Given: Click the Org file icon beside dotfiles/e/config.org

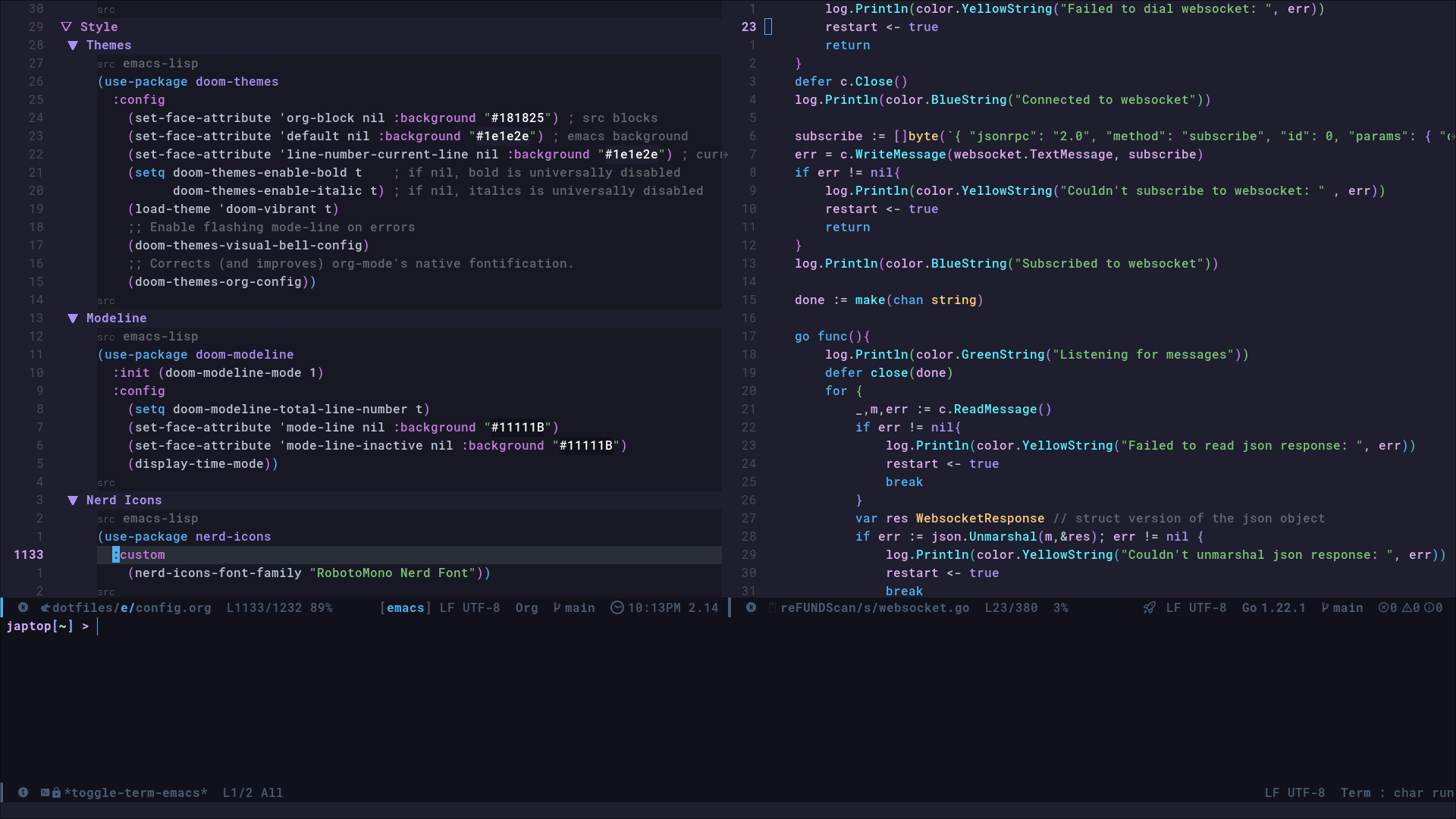Looking at the screenshot, I should [x=45, y=607].
